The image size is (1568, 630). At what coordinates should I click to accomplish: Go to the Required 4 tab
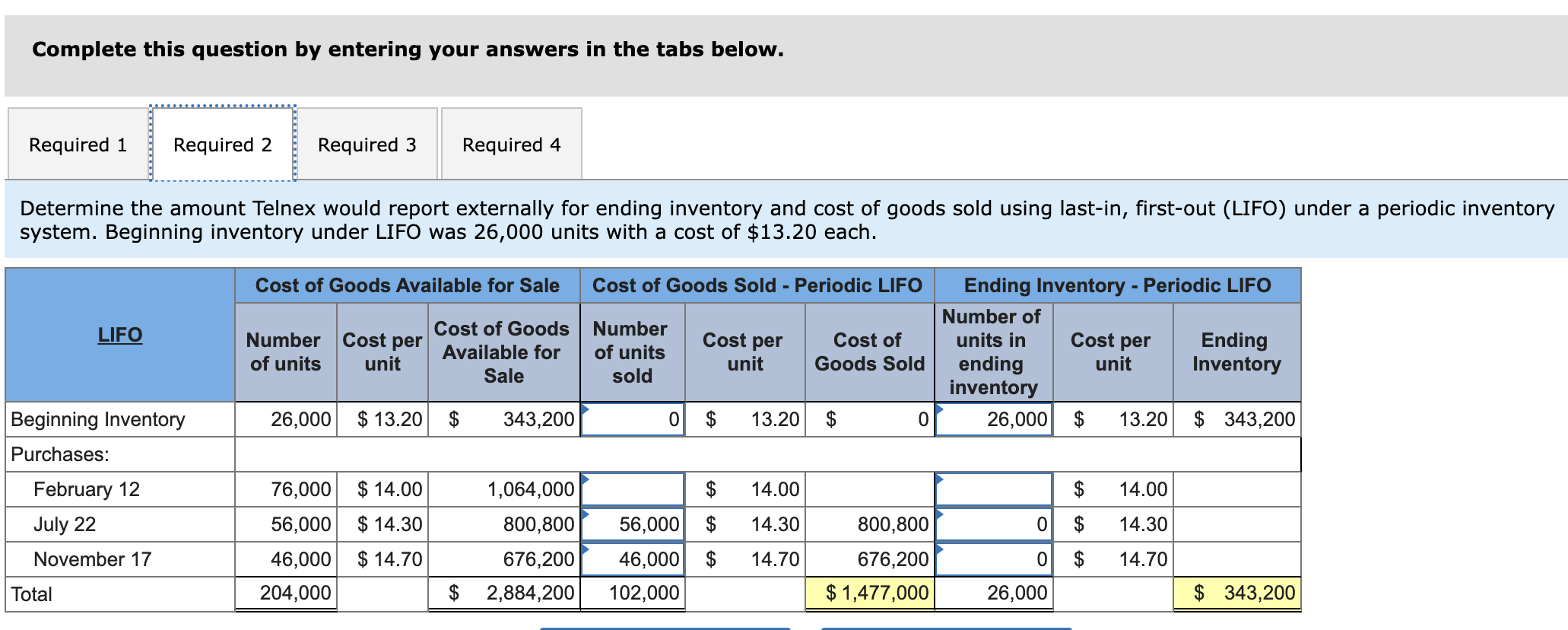pos(512,144)
